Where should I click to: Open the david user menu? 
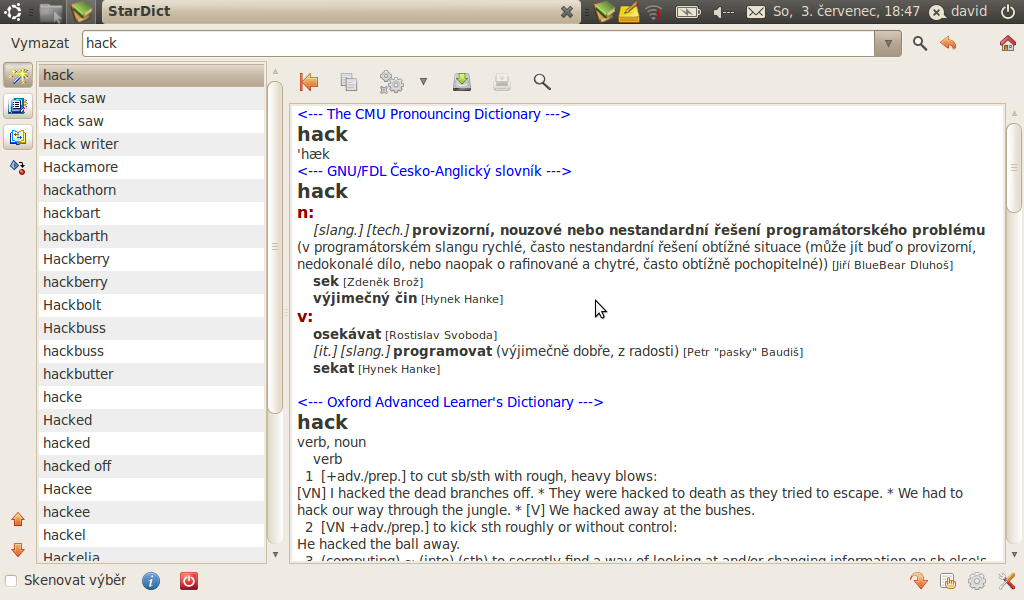pos(958,12)
